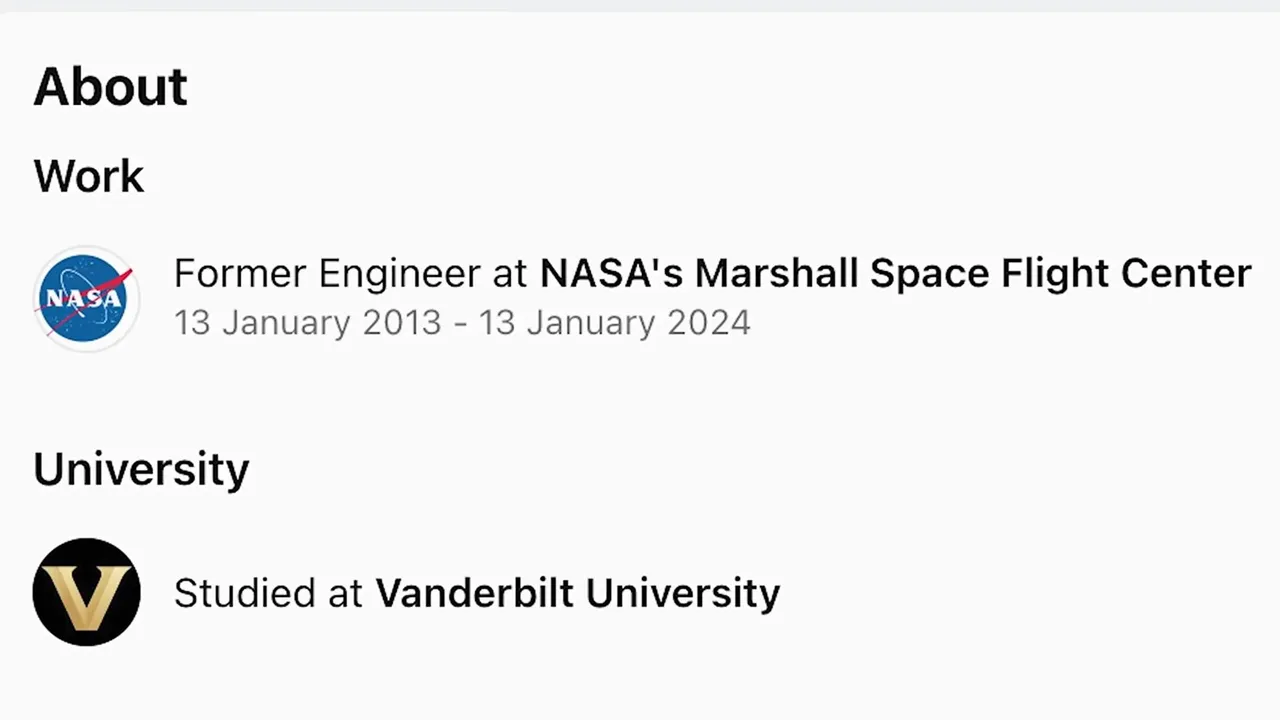This screenshot has width=1280, height=720.
Task: Click the bold word University after Vanderbilt
Action: pos(683,593)
